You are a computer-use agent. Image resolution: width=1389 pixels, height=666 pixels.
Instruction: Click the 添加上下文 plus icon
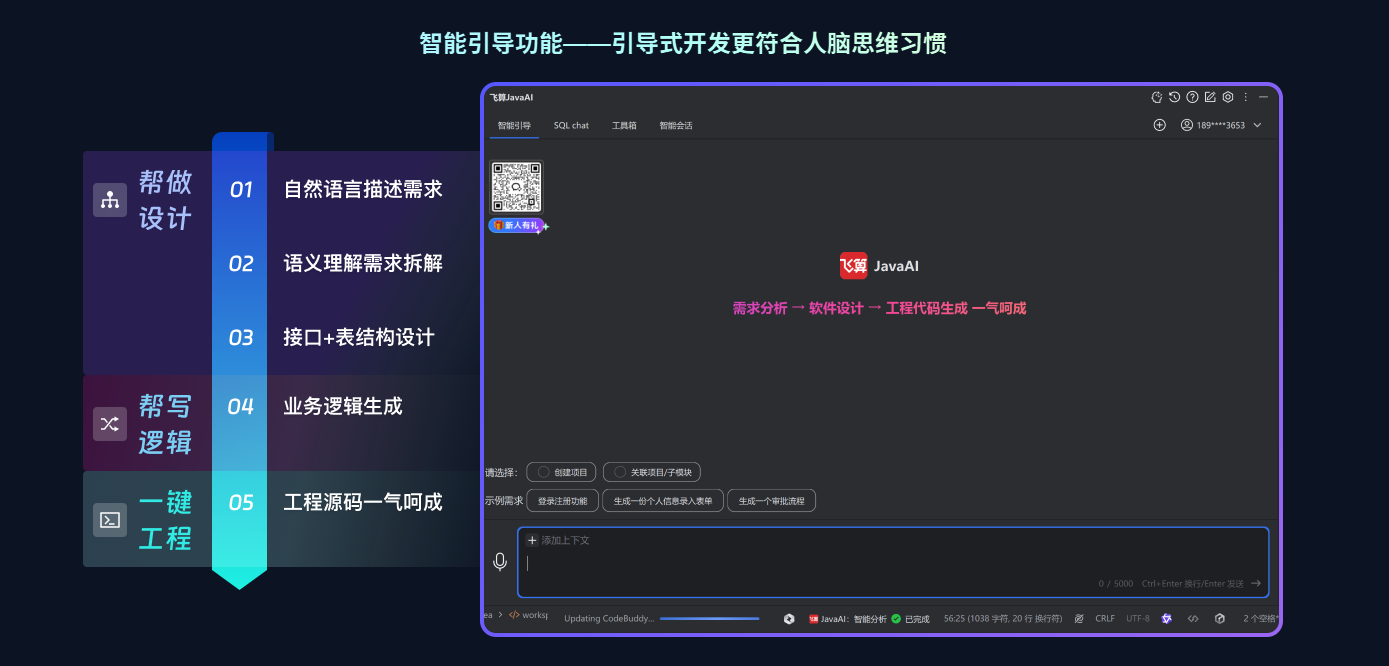(x=530, y=539)
